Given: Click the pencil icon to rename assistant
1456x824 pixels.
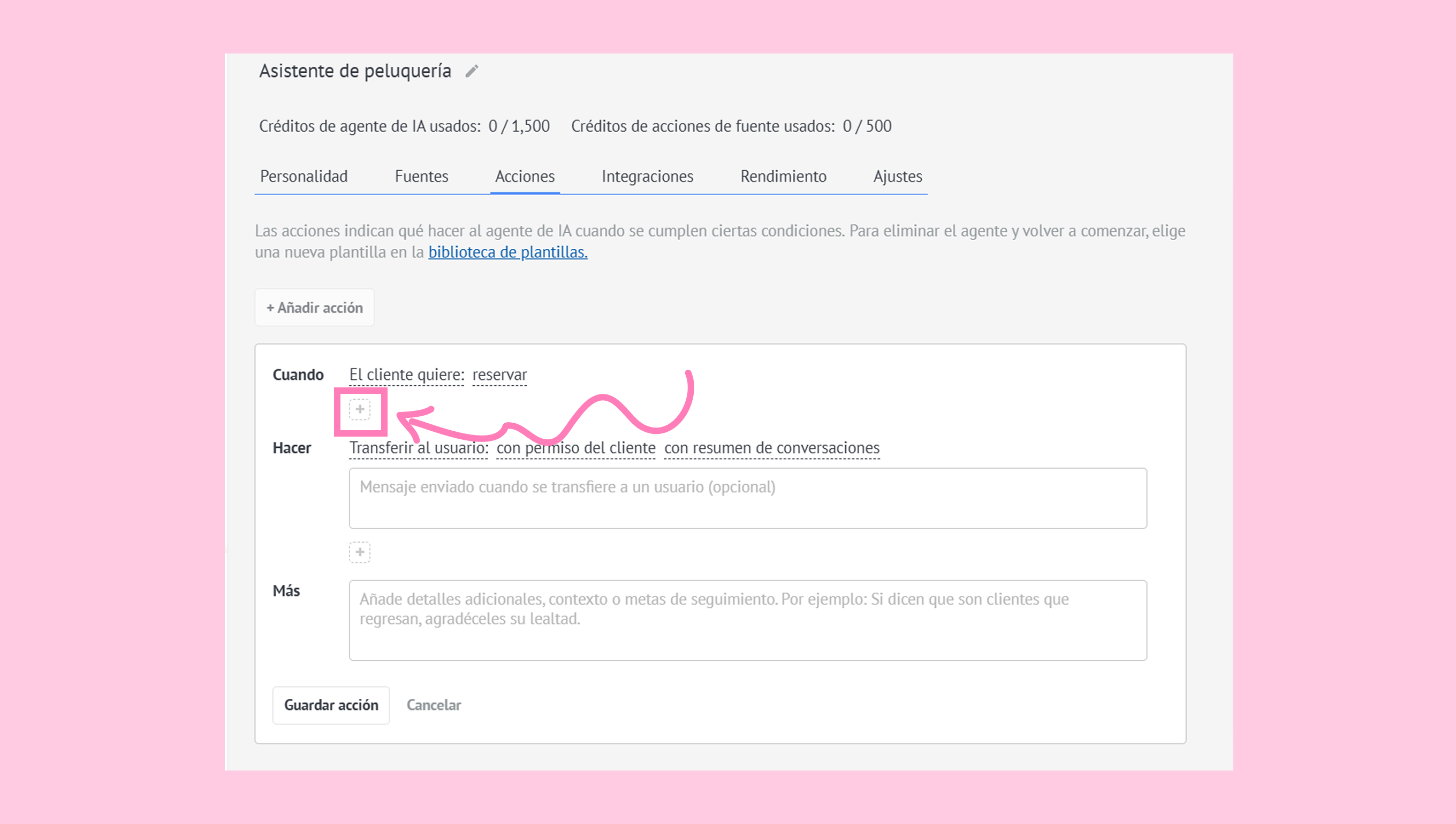Looking at the screenshot, I should click(472, 71).
